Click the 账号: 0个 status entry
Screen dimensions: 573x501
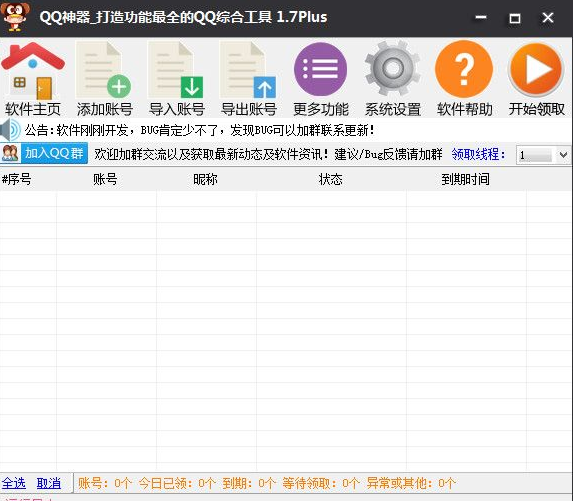pyautogui.click(x=105, y=483)
